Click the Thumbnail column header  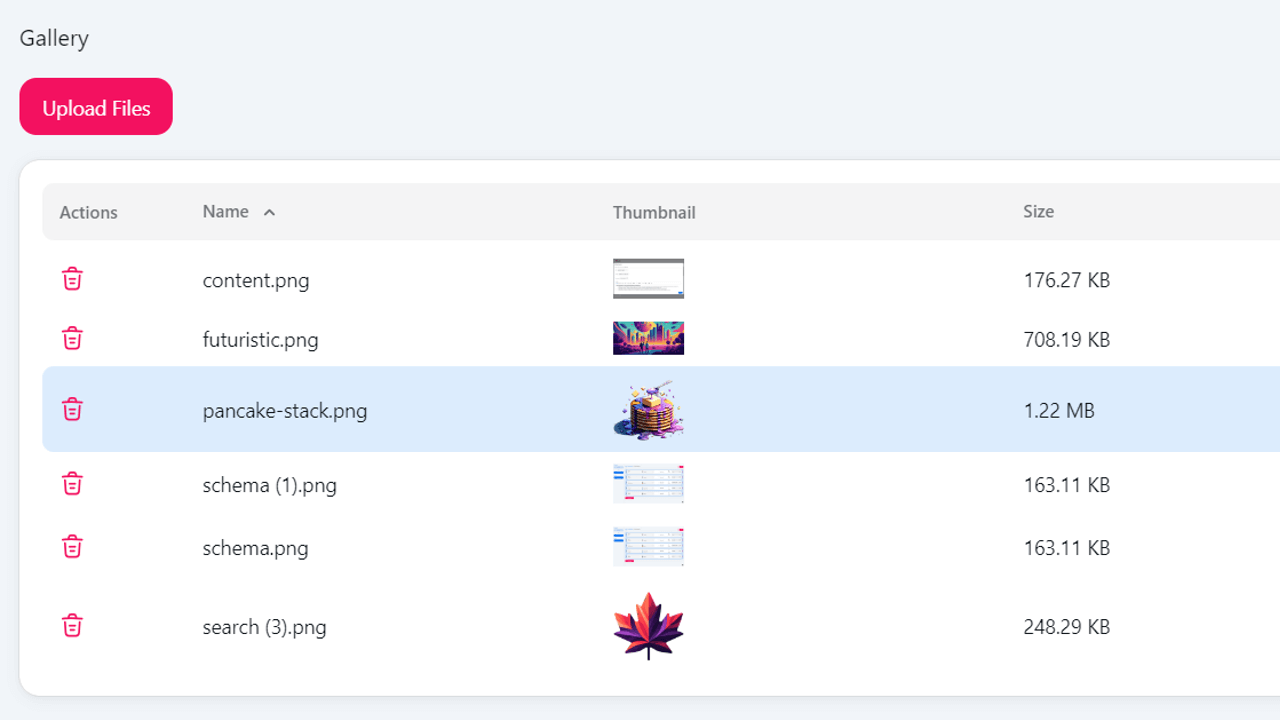point(654,212)
